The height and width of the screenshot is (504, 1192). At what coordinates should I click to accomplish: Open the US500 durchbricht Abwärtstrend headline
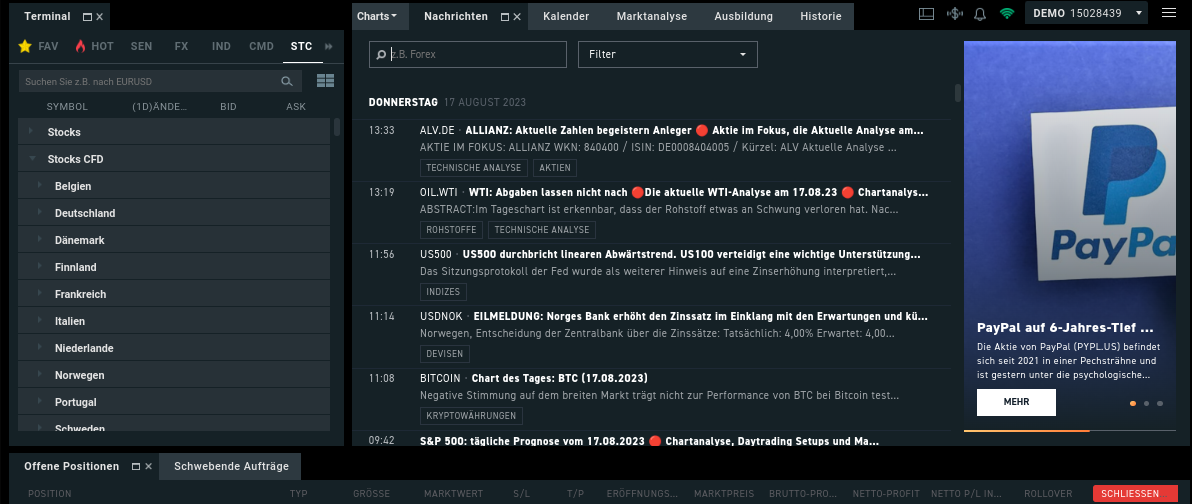click(x=691, y=255)
